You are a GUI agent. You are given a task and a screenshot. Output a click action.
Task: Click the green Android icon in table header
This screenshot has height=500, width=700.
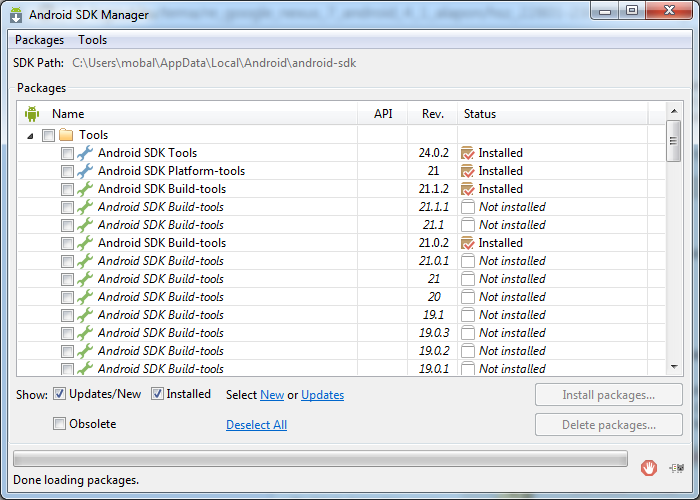click(x=32, y=114)
